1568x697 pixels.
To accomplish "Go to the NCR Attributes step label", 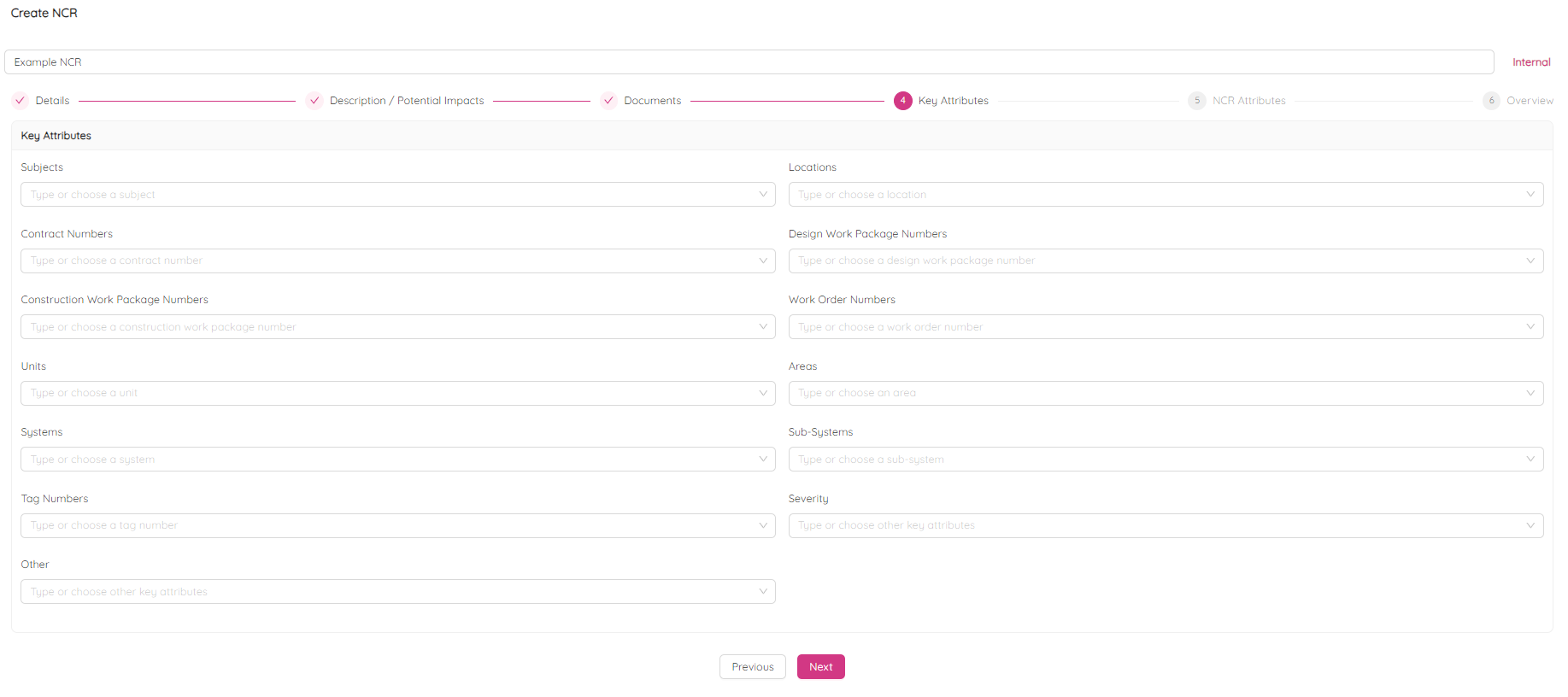I will 1248,101.
